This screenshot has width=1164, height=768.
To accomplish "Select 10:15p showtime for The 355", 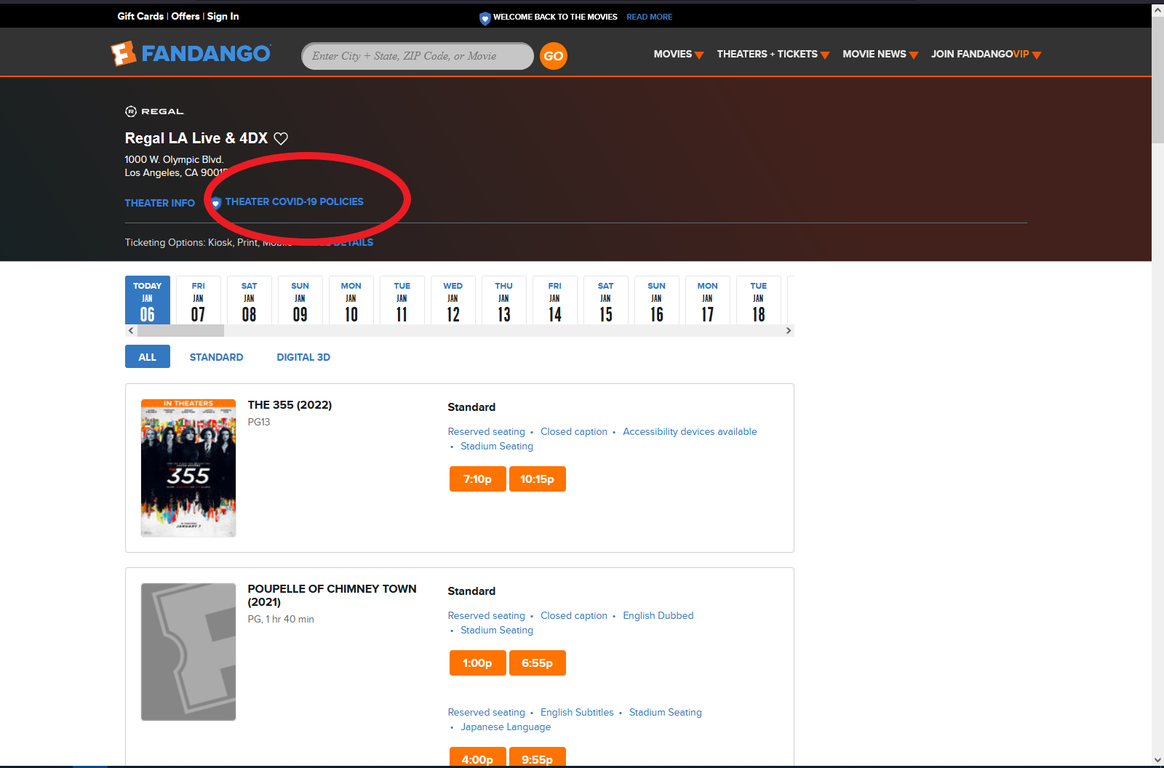I will click(x=537, y=479).
